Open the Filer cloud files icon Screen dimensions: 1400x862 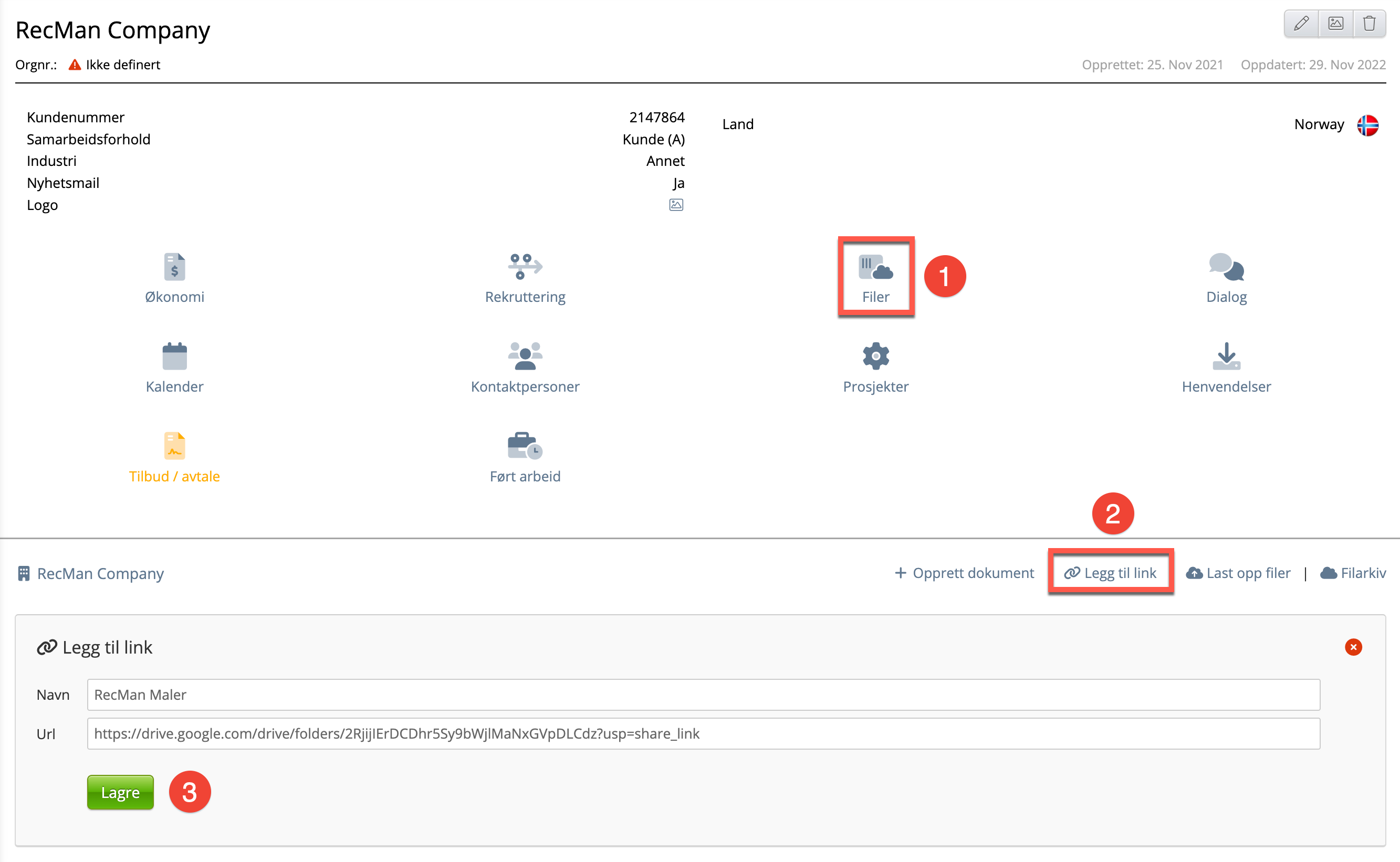pos(875,278)
